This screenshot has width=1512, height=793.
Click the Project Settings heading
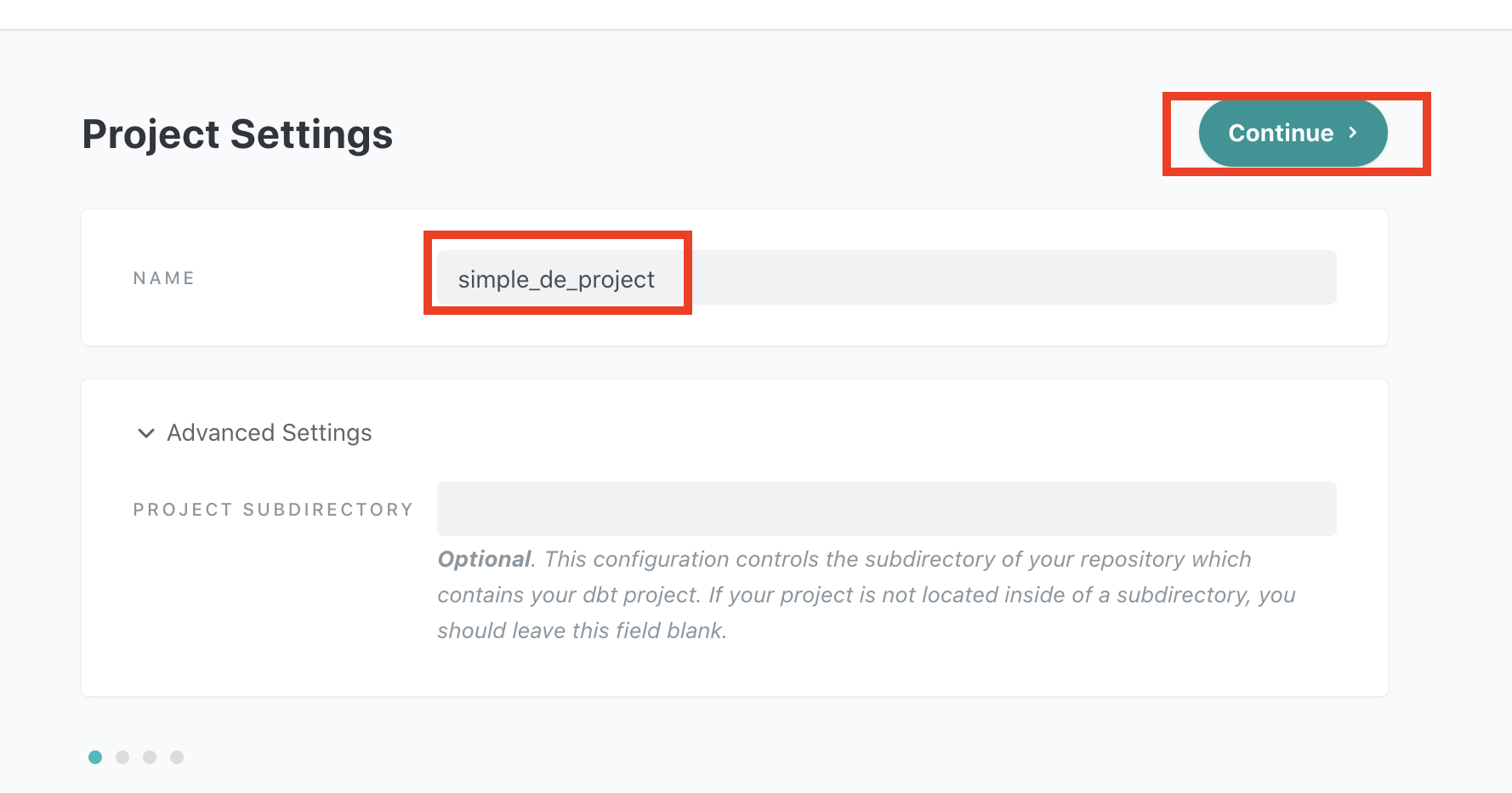click(237, 134)
